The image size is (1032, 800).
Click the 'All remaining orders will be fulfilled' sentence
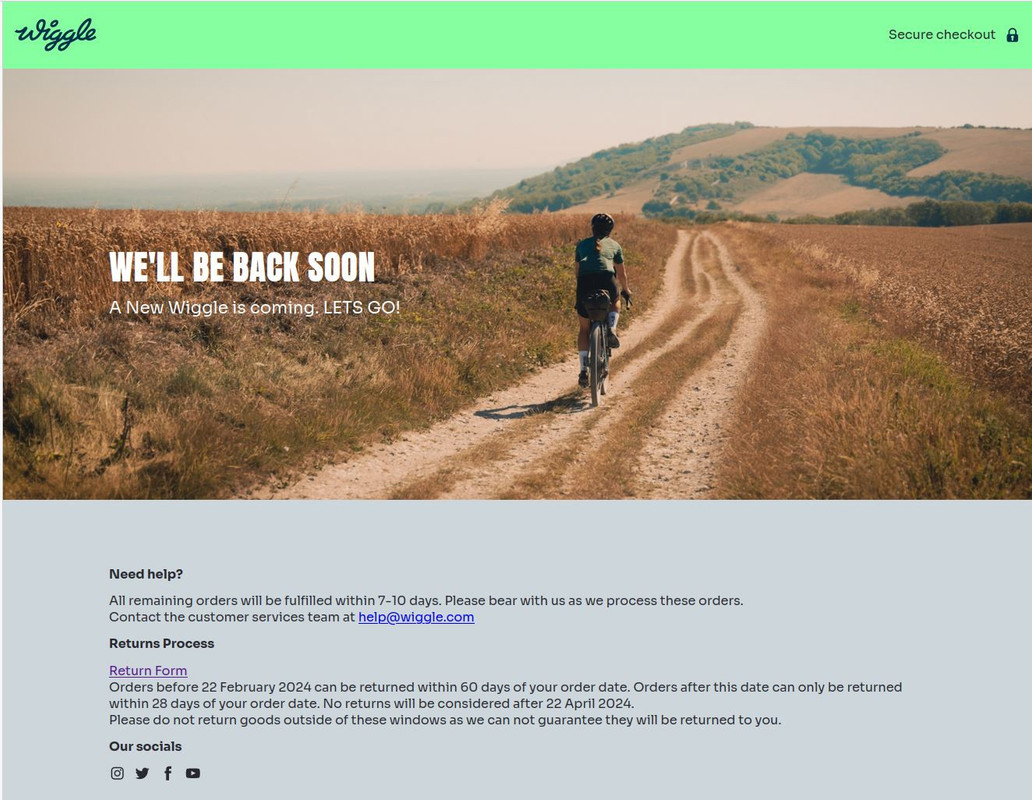(426, 600)
